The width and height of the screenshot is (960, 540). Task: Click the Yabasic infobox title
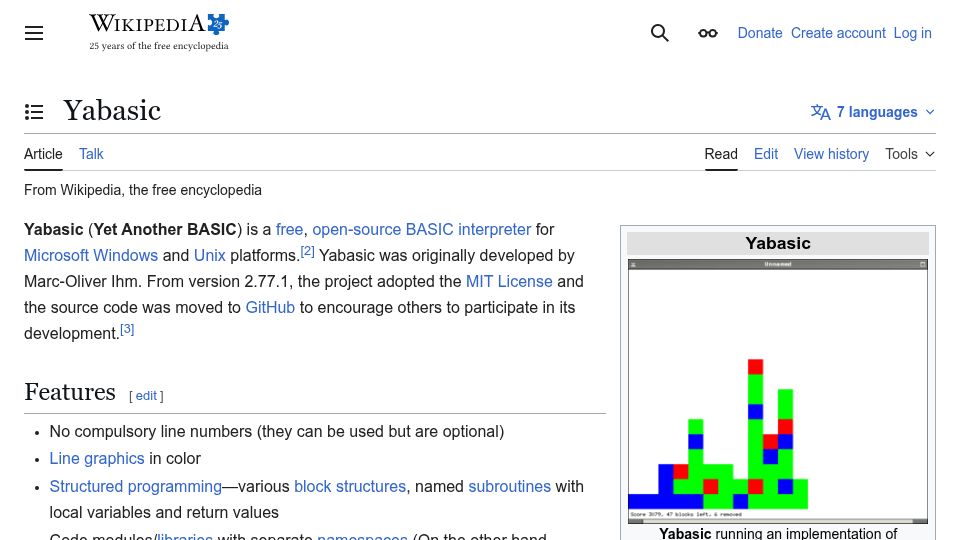(x=778, y=243)
